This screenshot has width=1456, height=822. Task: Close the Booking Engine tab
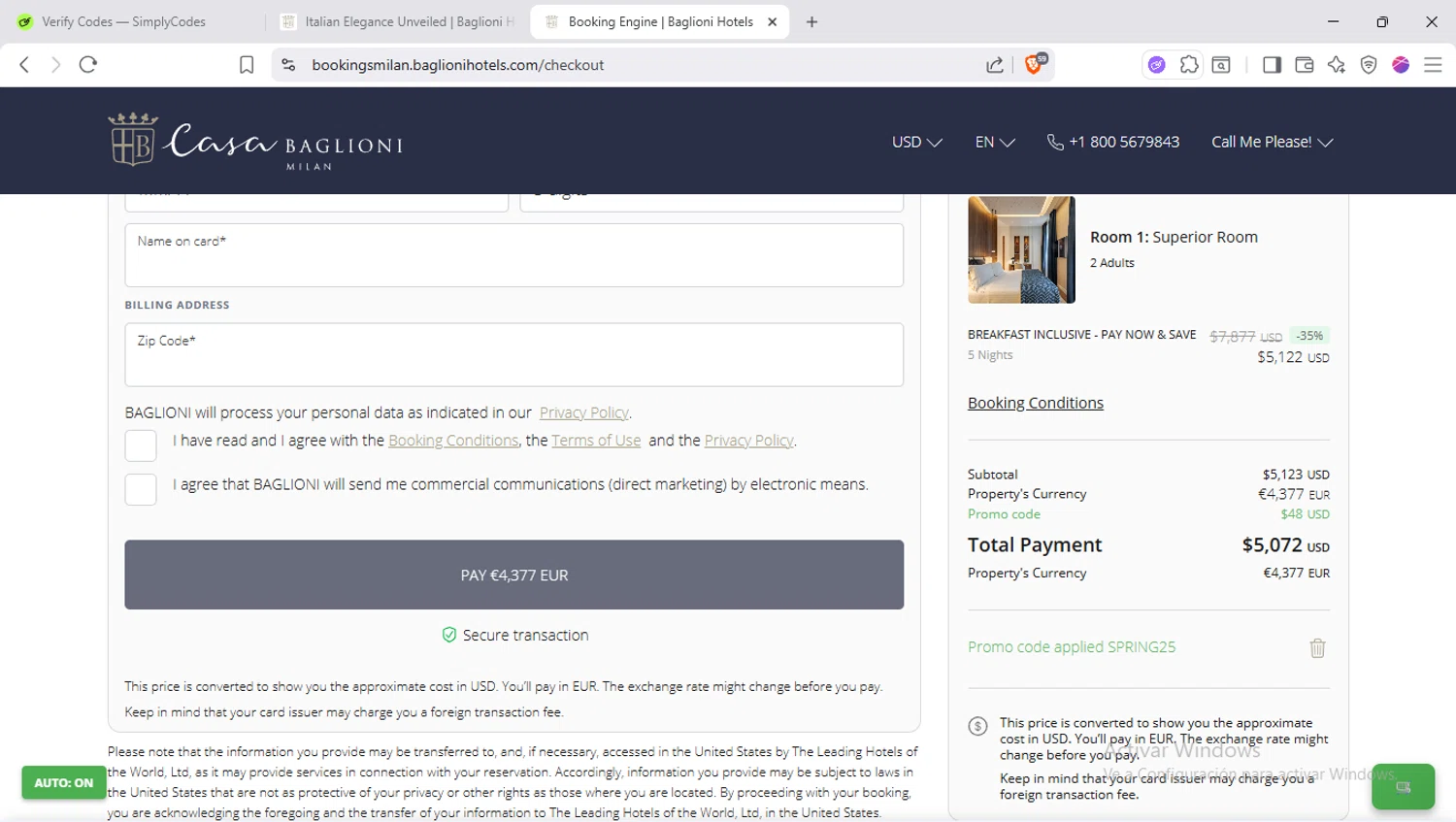[x=773, y=21]
